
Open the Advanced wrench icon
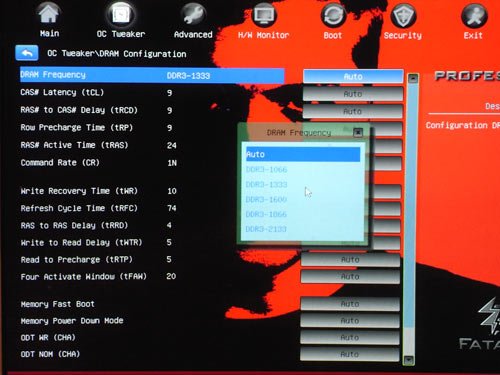(193, 15)
